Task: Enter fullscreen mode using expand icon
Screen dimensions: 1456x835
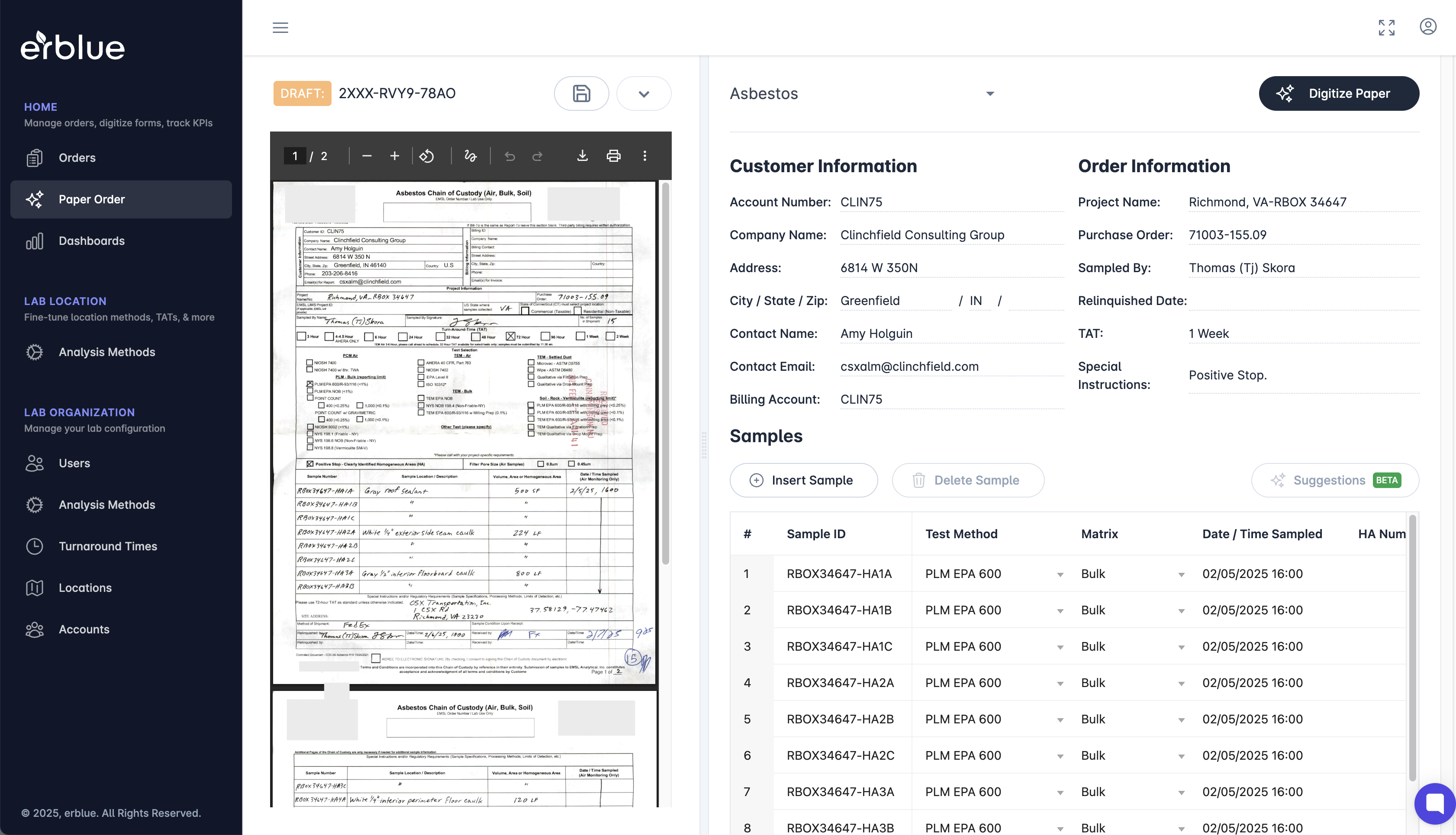Action: click(1386, 28)
